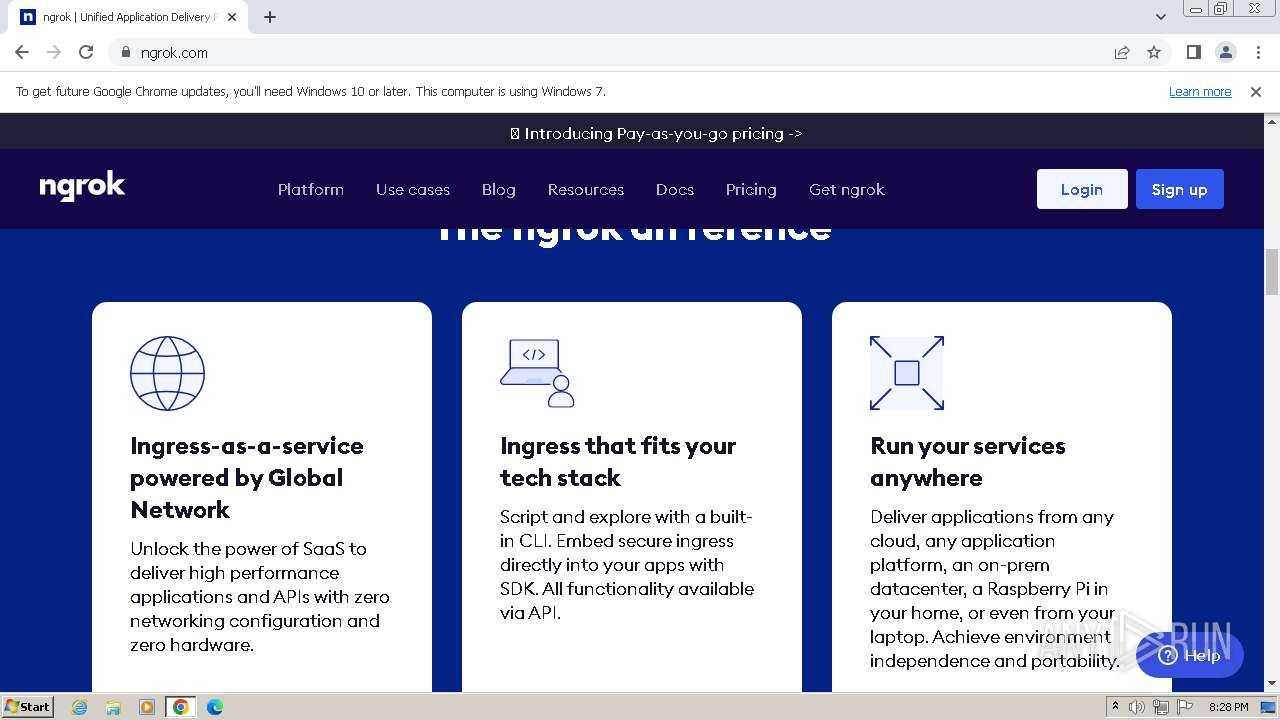1280x720 pixels.
Task: Go to the Blog page
Action: 499,189
